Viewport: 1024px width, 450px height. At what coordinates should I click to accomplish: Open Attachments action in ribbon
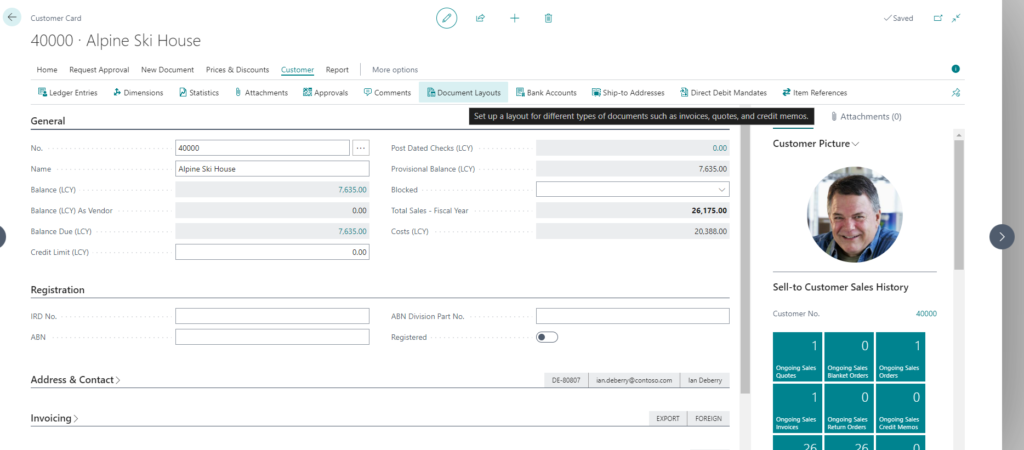[261, 93]
